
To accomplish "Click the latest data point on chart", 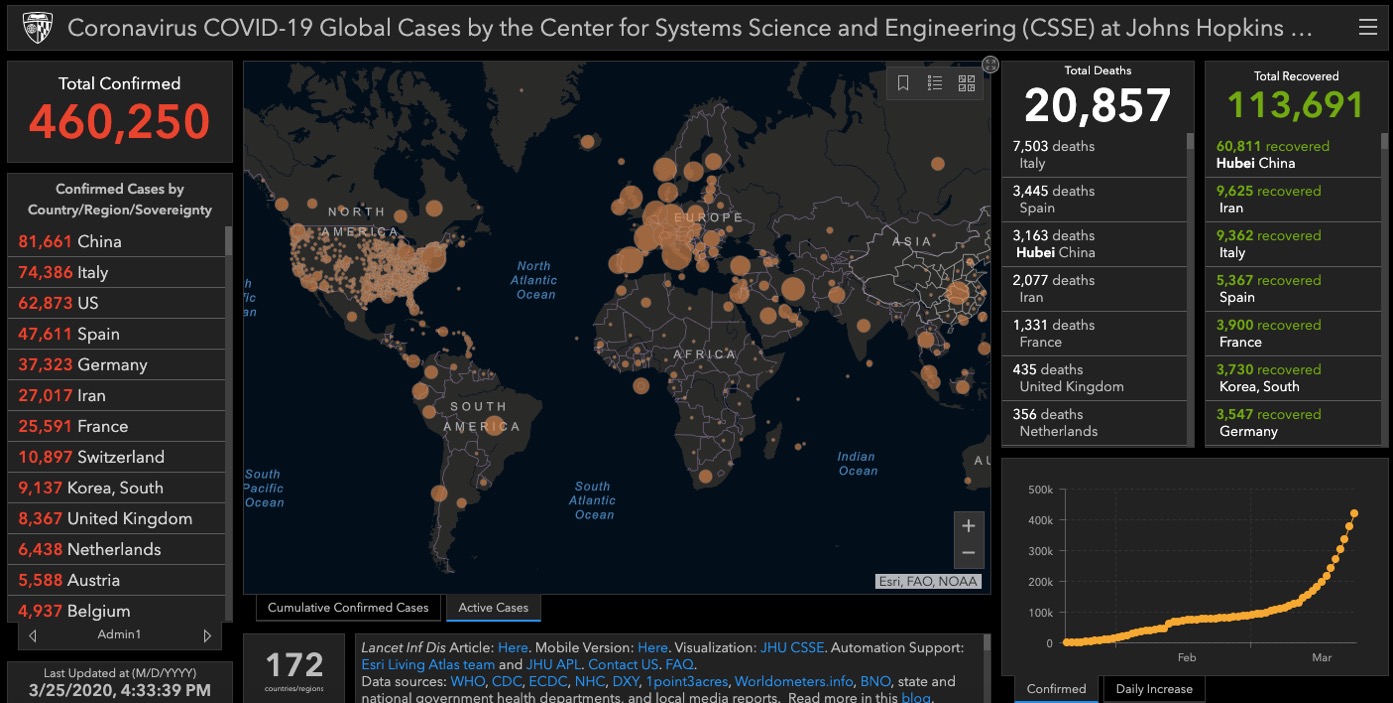I will pos(1354,514).
